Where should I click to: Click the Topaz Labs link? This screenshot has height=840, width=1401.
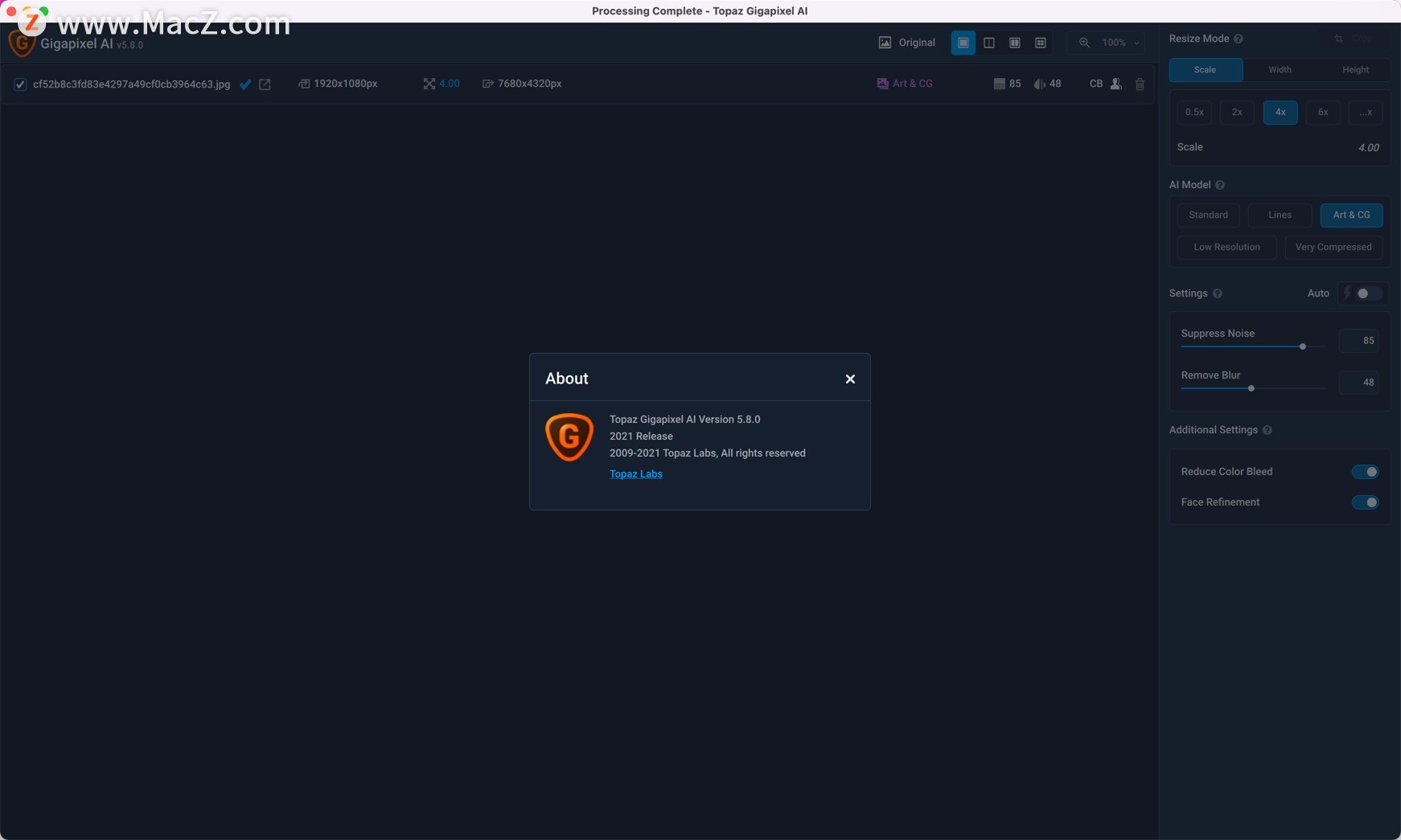click(x=636, y=474)
